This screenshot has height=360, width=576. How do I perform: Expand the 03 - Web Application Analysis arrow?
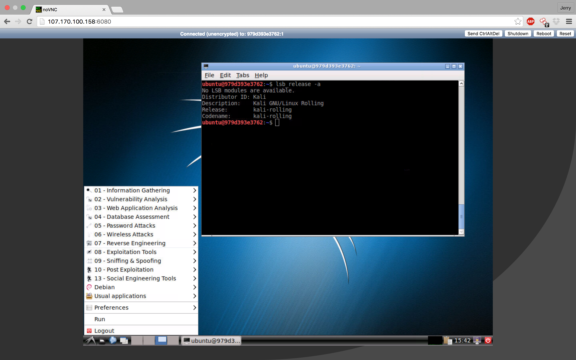[x=194, y=208]
